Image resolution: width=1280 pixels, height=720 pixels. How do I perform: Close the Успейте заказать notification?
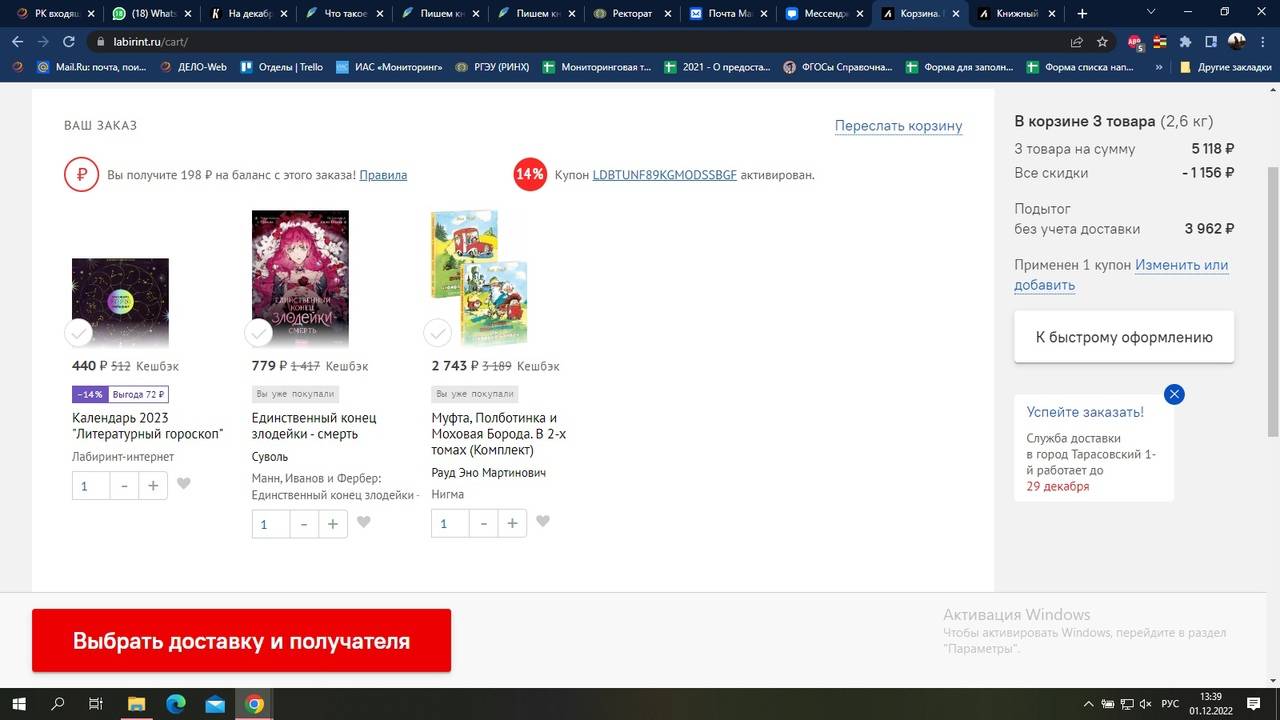[1175, 394]
